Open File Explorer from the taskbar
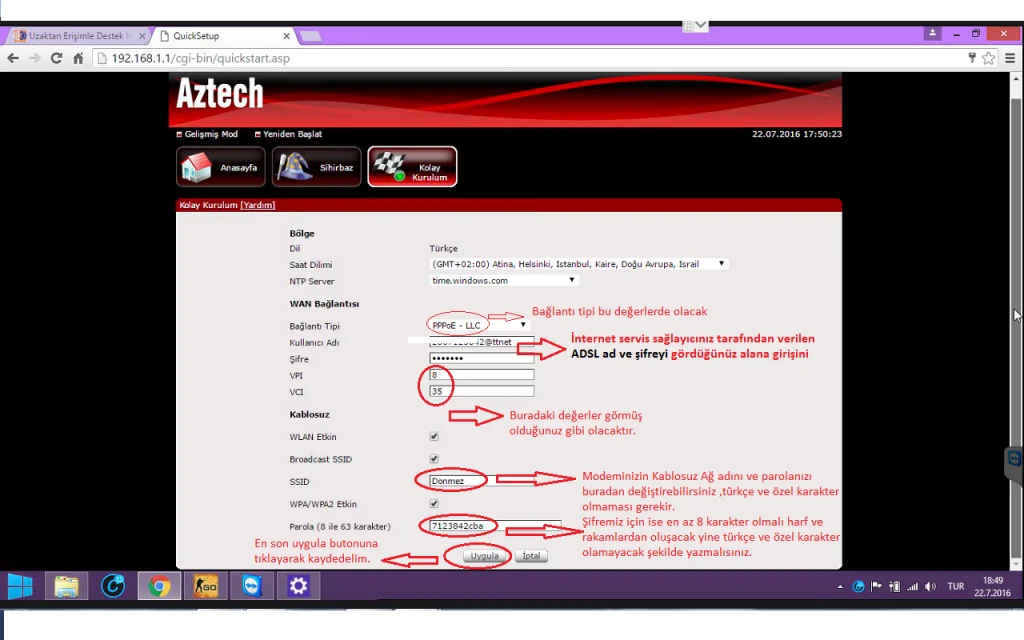The image size is (1024, 640). click(x=67, y=586)
